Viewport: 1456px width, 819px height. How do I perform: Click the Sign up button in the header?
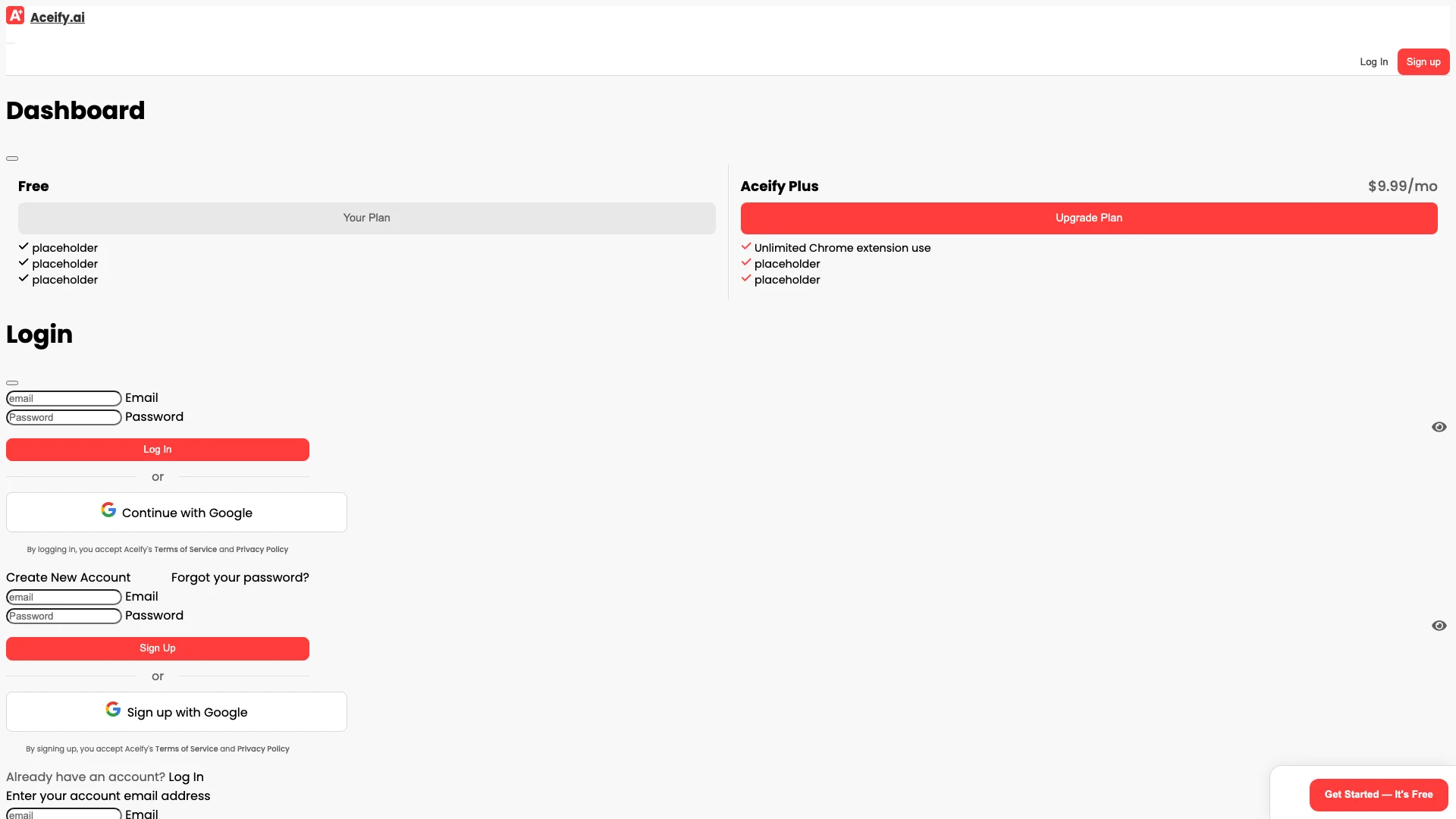point(1423,61)
